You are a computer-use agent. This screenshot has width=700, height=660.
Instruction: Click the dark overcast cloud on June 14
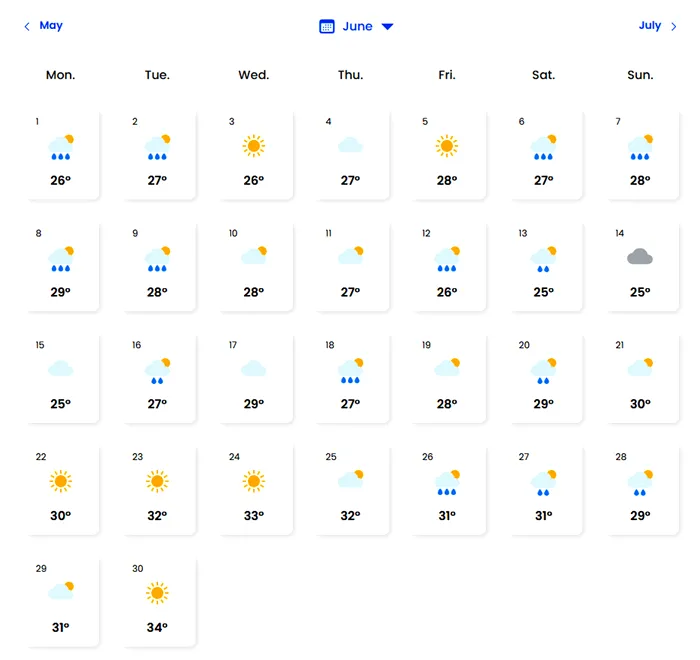640,257
